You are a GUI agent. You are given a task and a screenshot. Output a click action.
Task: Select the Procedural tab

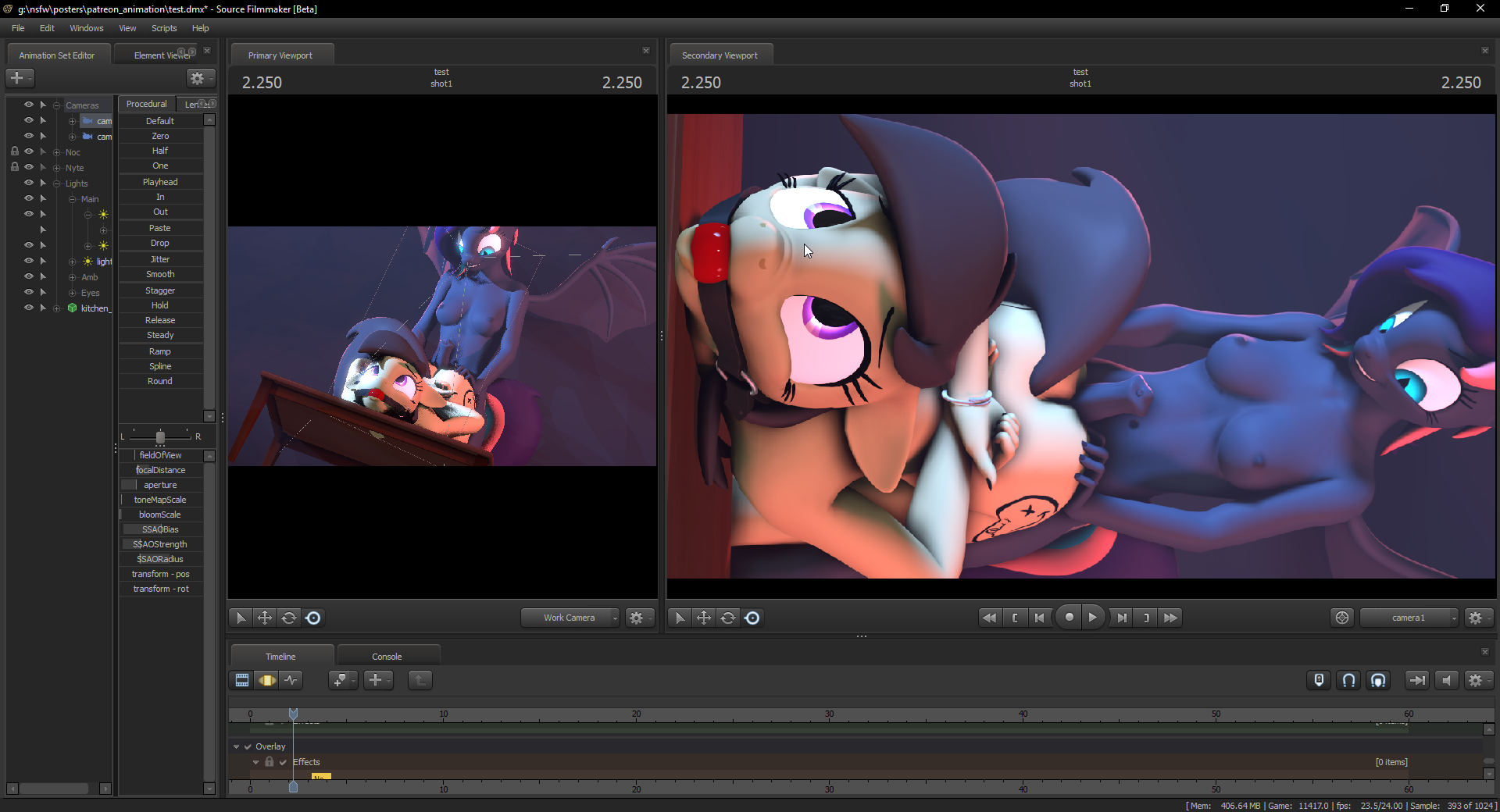[147, 104]
